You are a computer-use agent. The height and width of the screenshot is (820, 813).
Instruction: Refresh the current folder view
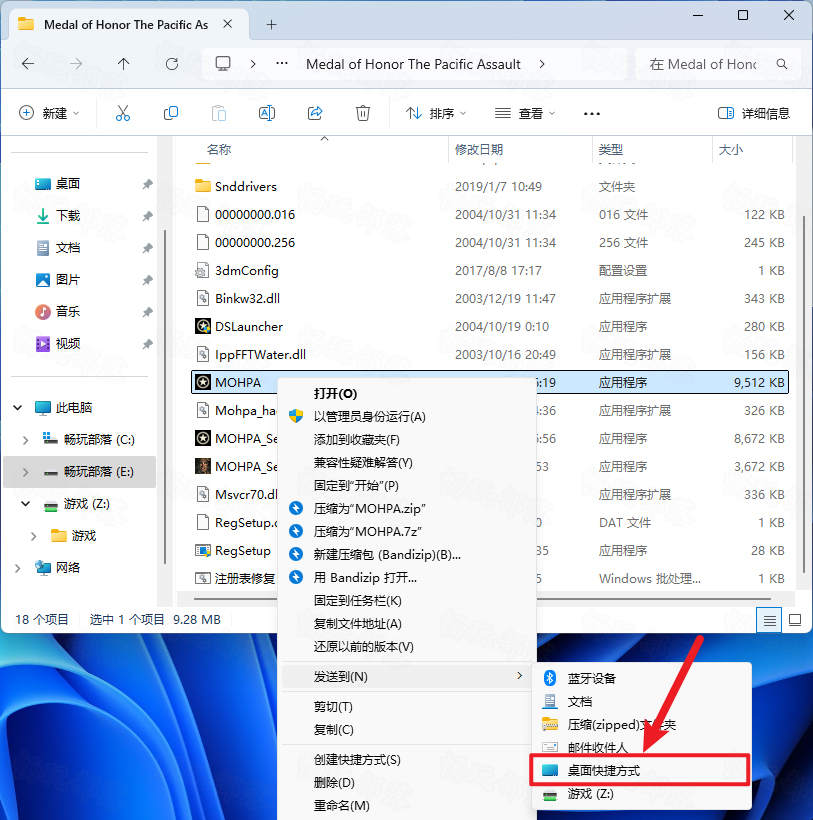[171, 64]
